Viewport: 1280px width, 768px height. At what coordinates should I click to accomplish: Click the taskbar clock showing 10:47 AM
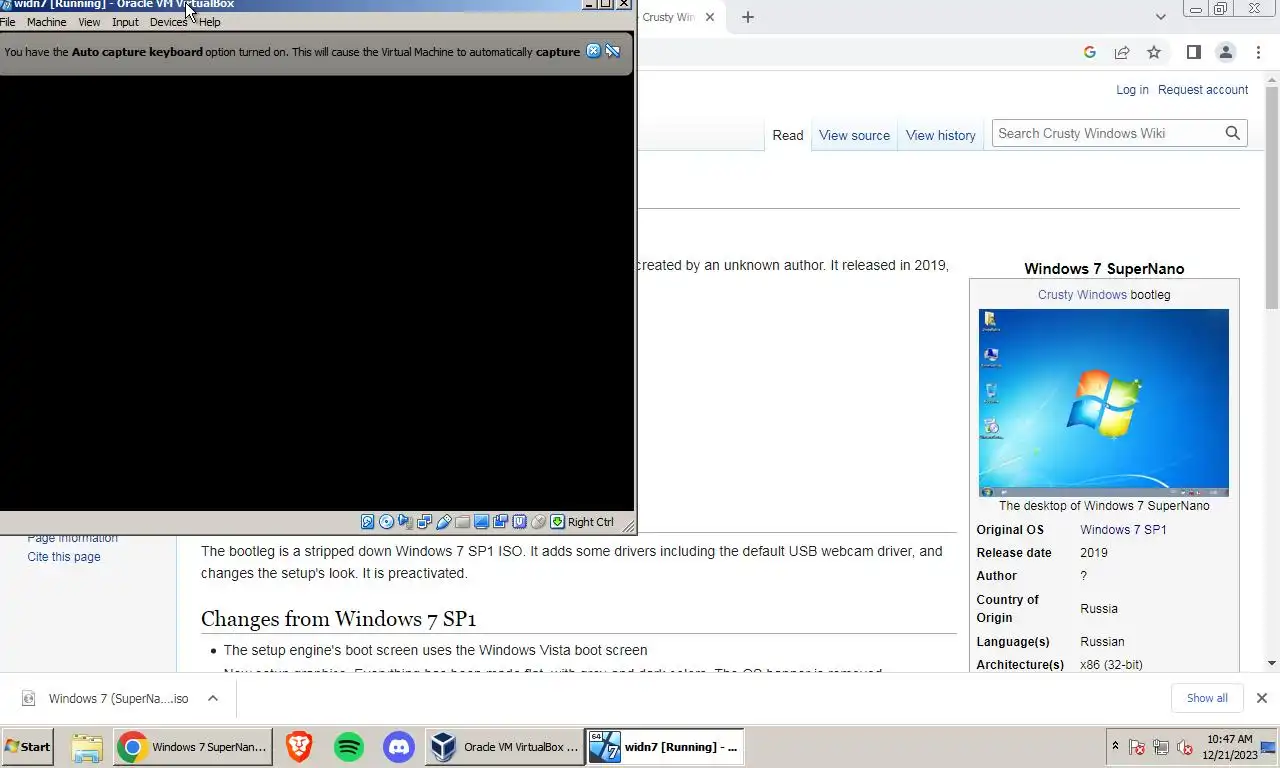[x=1229, y=747]
